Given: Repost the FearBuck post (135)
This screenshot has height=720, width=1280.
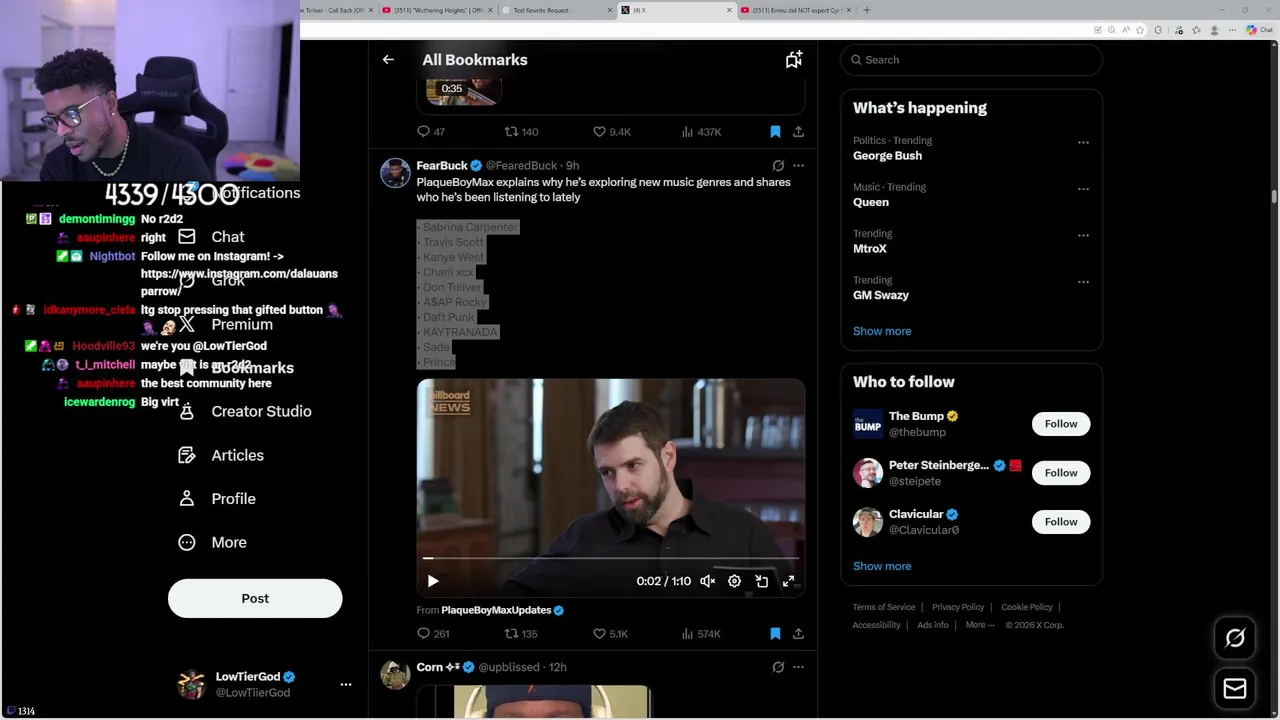Looking at the screenshot, I should point(521,634).
